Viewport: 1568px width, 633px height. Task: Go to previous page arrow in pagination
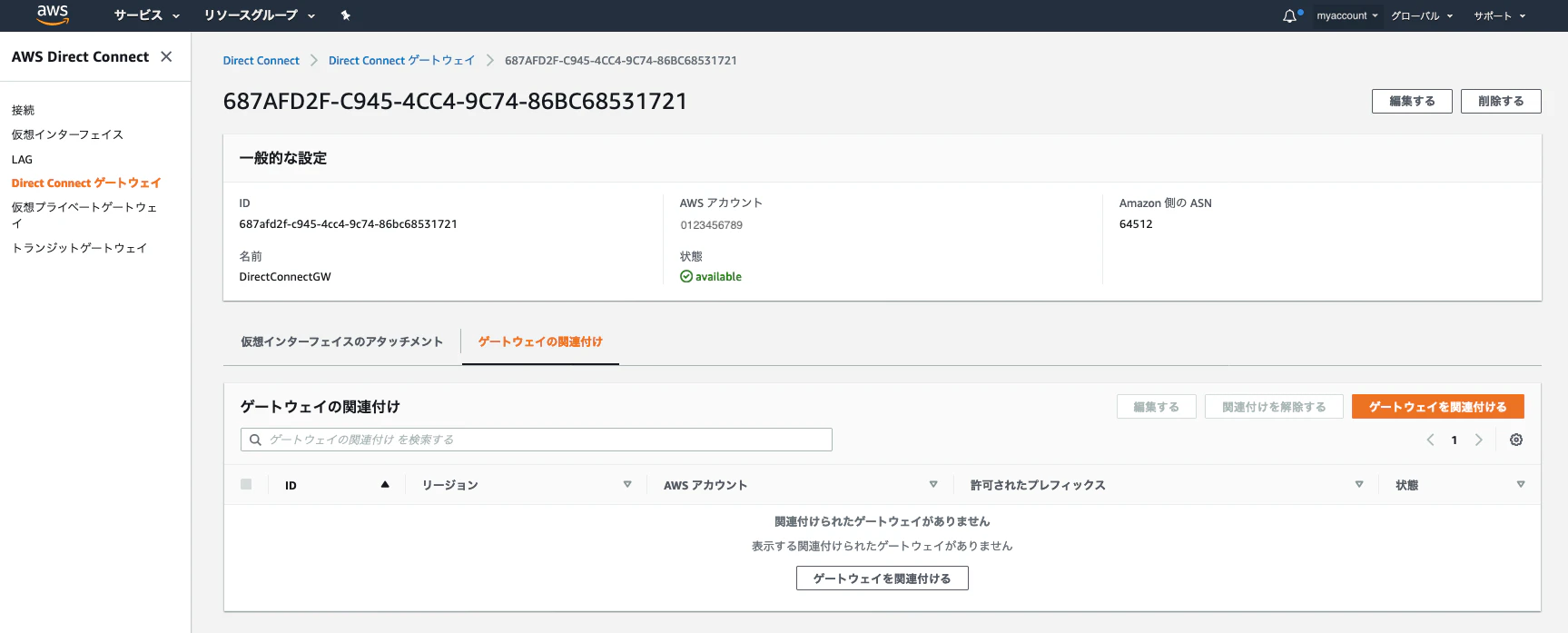point(1430,440)
